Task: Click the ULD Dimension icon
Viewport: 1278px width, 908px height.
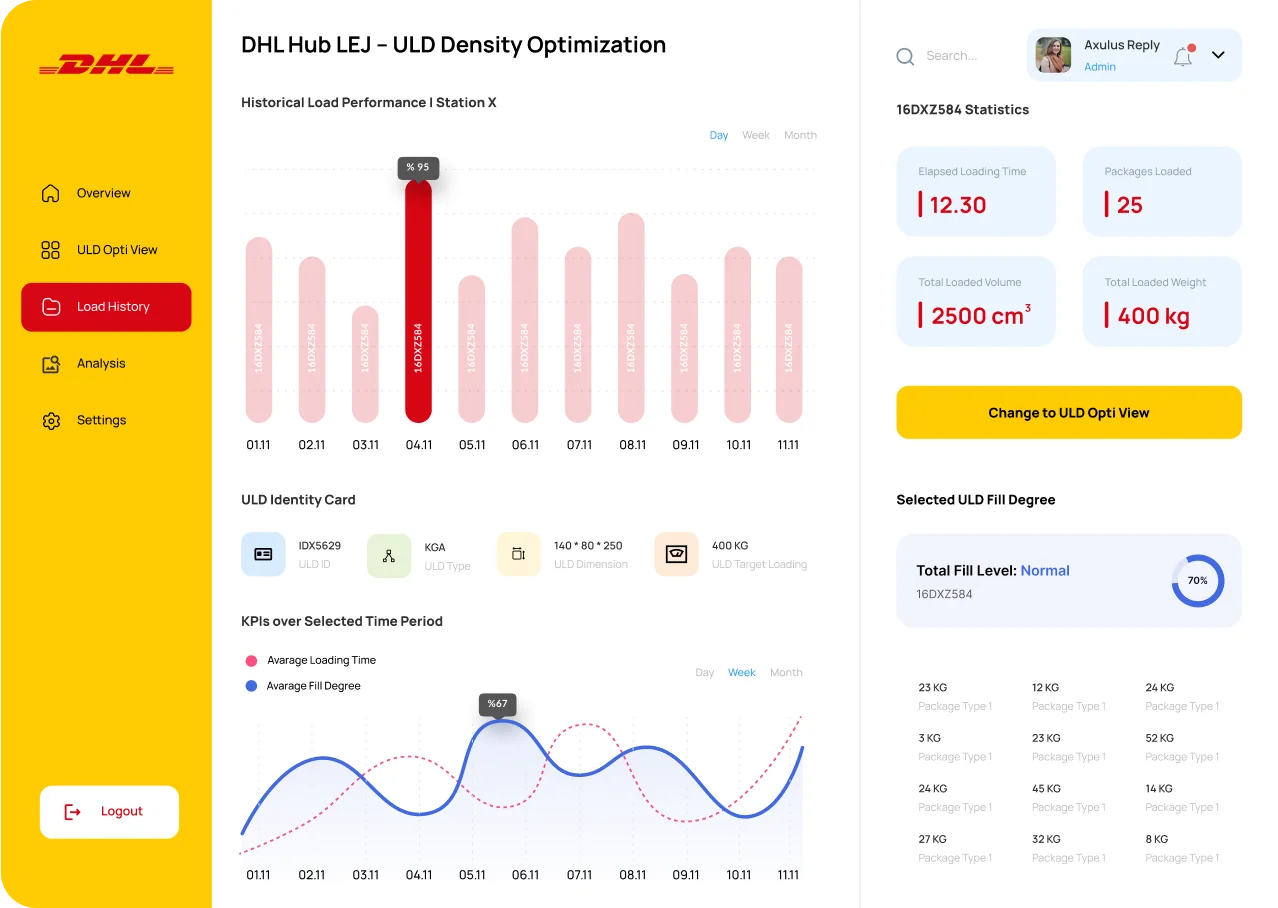Action: [x=518, y=554]
